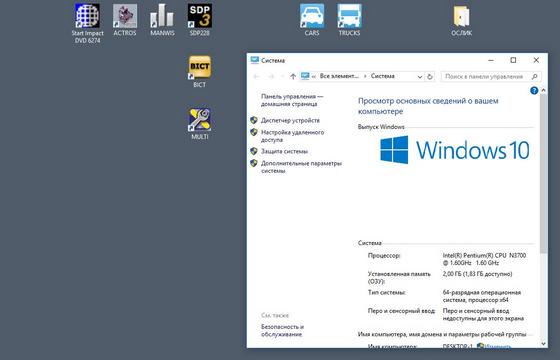Image resolution: width=560 pixels, height=360 pixels.
Task: Click the scrollbar down arrow
Action: [x=543, y=344]
